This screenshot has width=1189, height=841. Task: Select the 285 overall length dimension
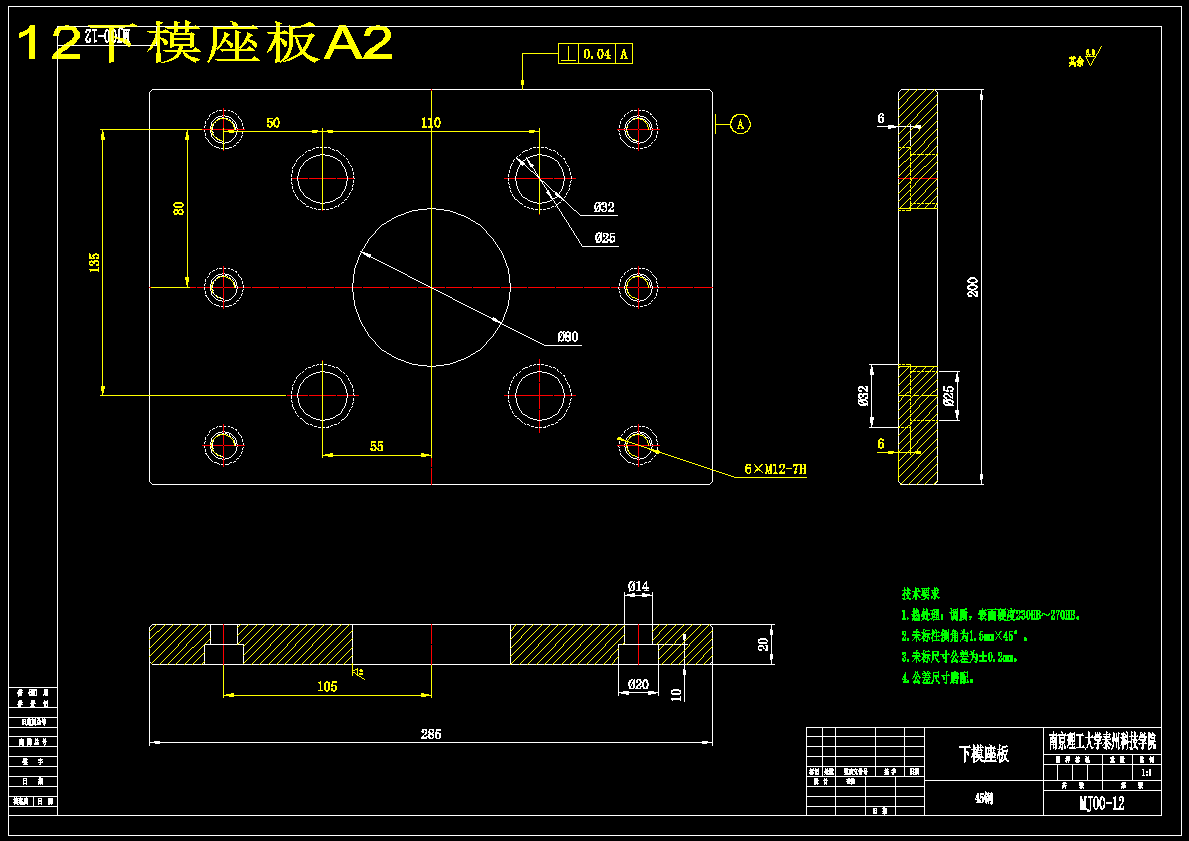coord(431,734)
